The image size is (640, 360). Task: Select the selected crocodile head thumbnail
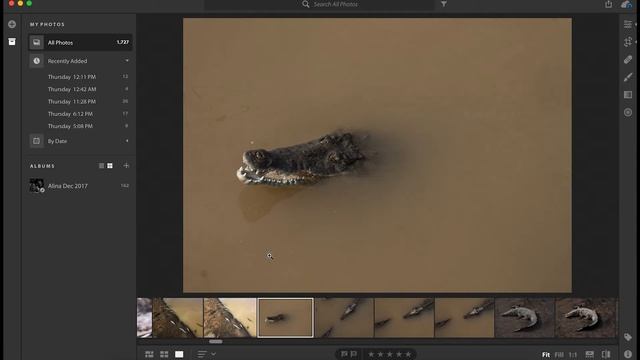pos(285,318)
